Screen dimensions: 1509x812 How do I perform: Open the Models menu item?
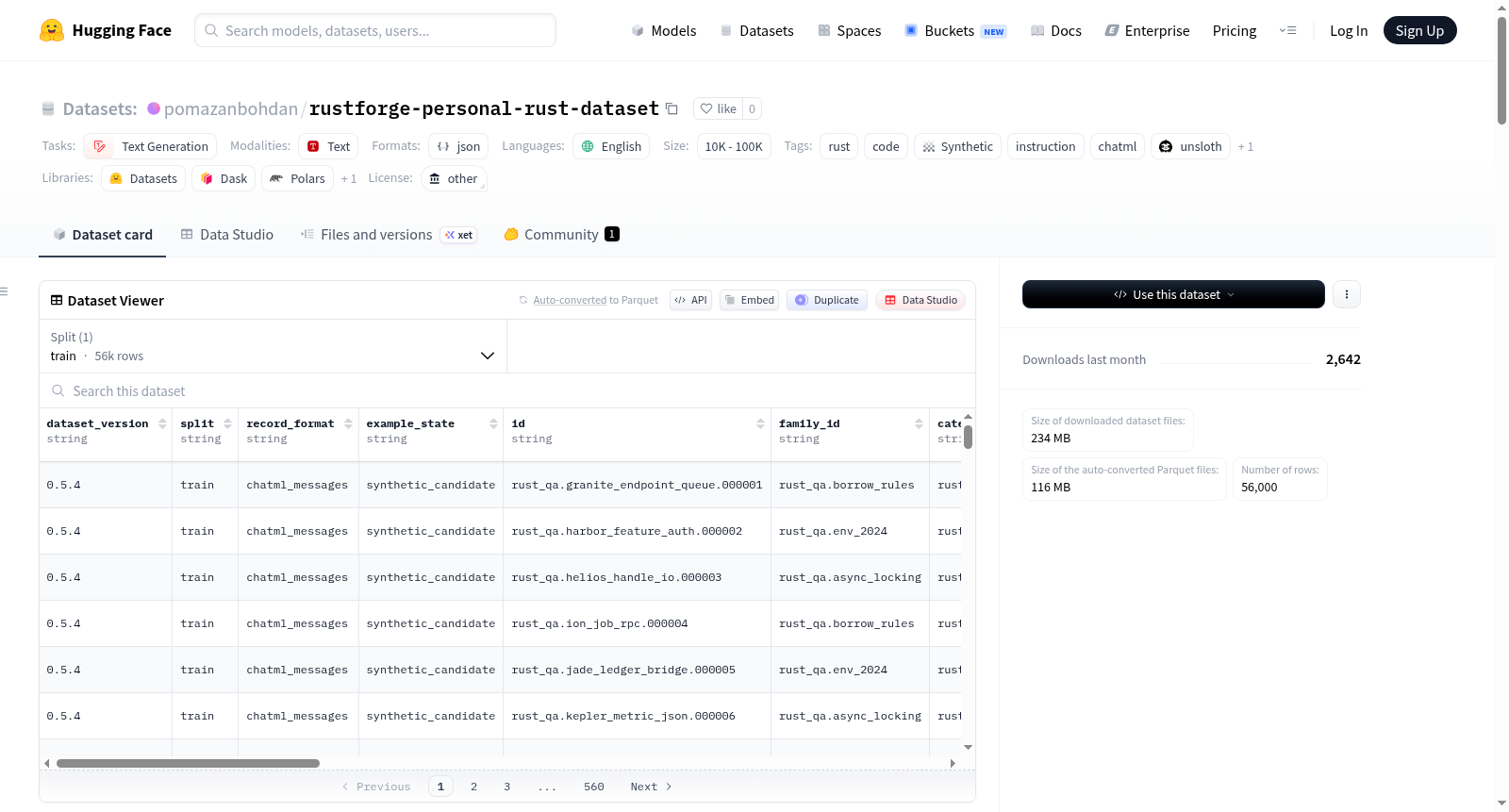point(664,30)
